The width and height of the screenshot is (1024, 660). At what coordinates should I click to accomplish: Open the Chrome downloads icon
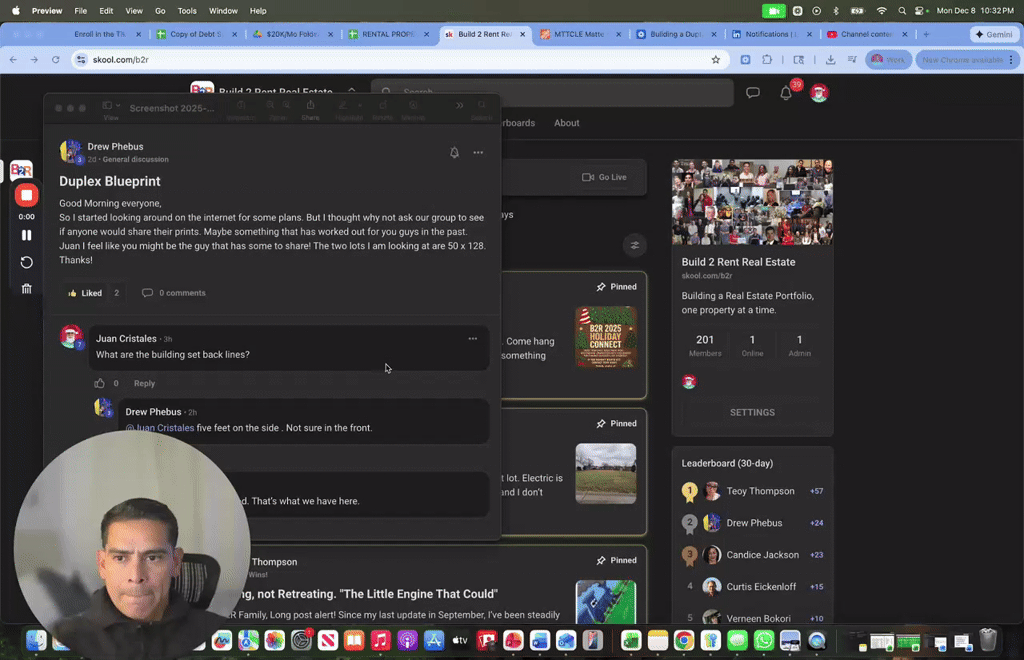point(831,59)
